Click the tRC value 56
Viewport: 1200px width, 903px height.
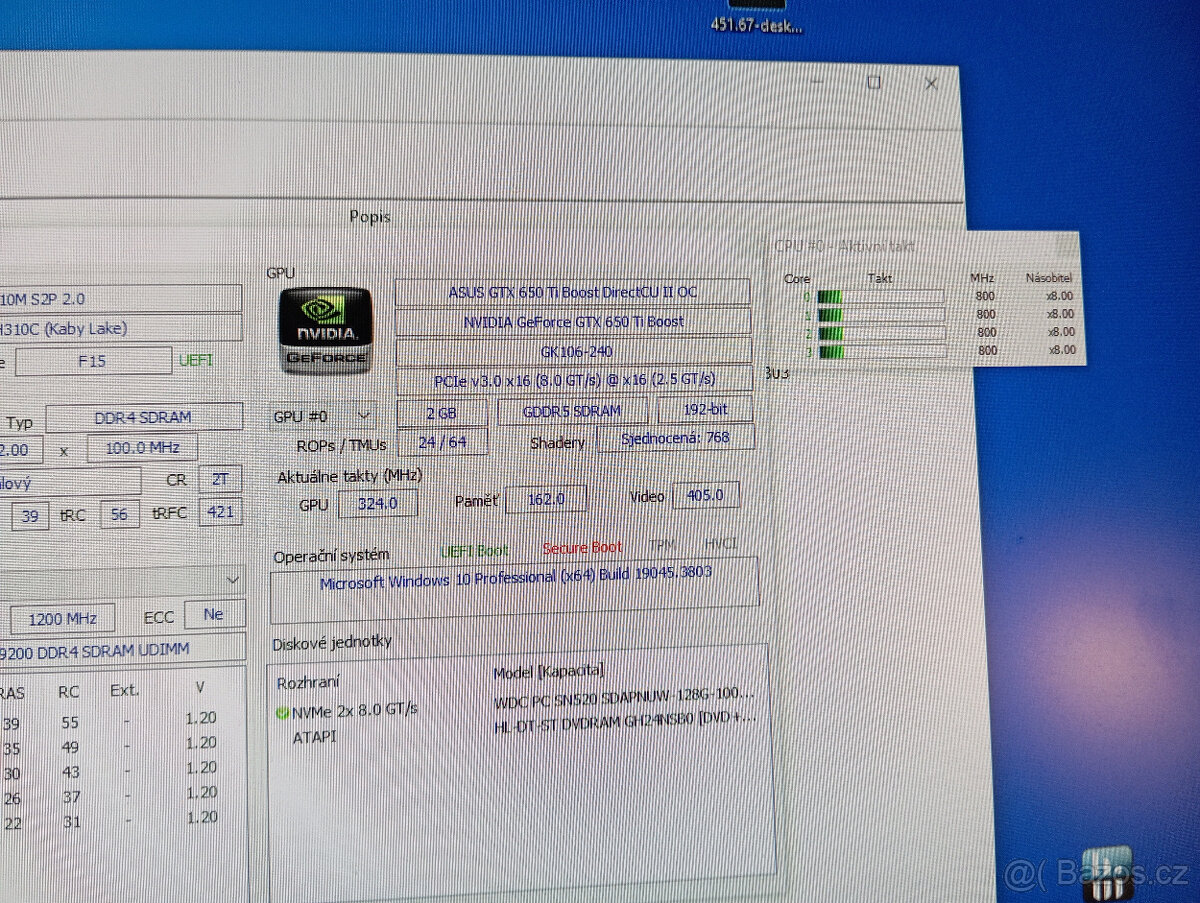tap(120, 514)
